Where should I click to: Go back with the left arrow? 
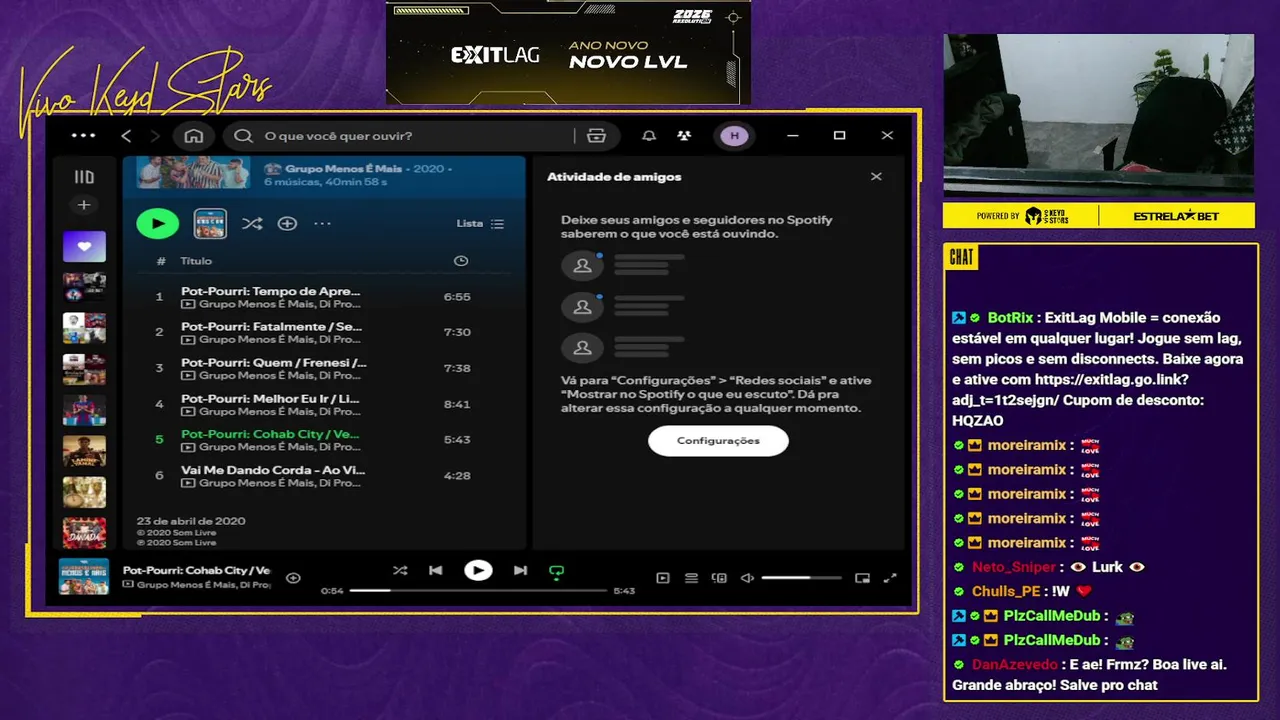[x=126, y=136]
